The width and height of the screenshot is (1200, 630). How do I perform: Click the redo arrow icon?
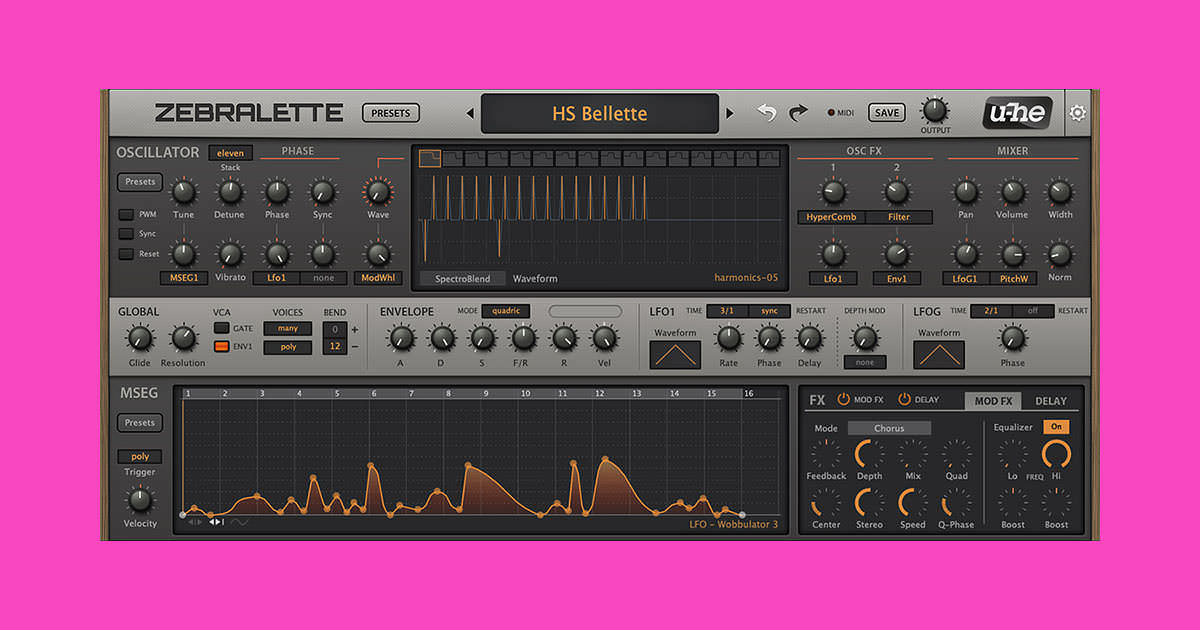(798, 113)
